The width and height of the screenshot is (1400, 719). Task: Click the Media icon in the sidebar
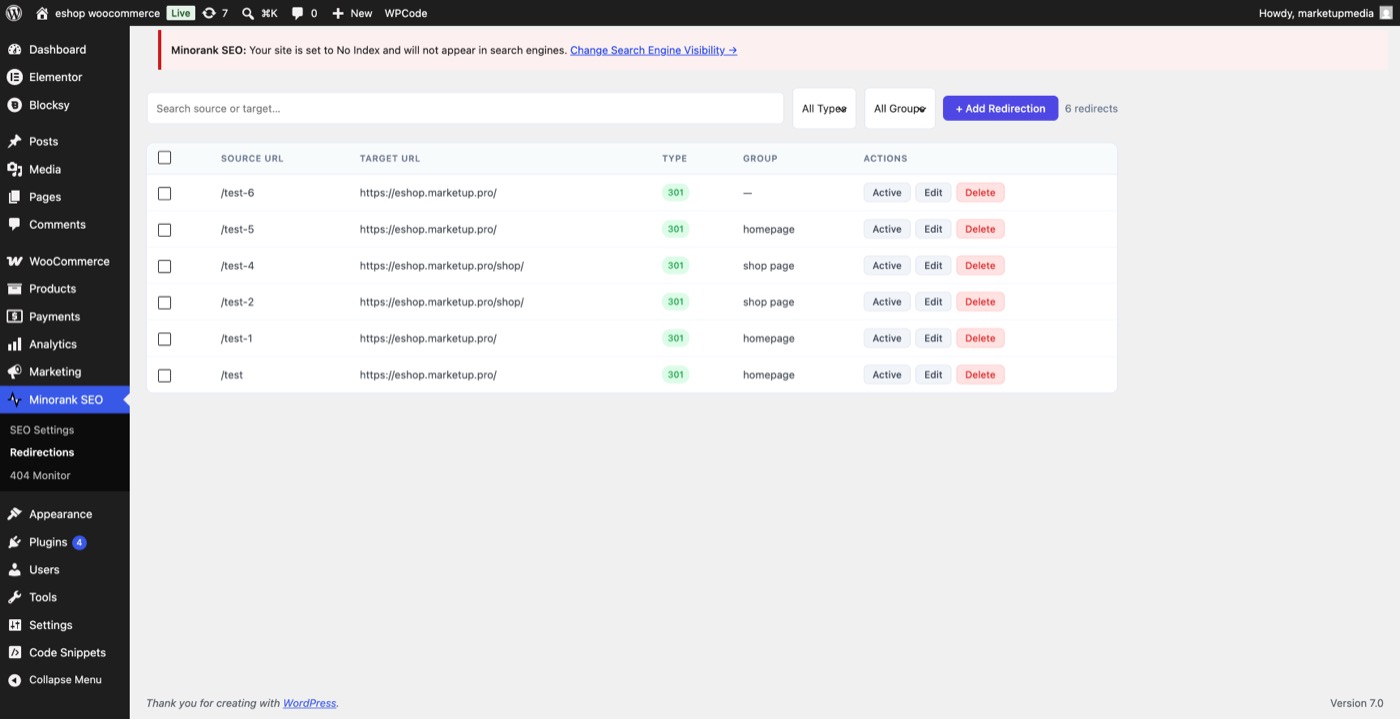pyautogui.click(x=14, y=169)
